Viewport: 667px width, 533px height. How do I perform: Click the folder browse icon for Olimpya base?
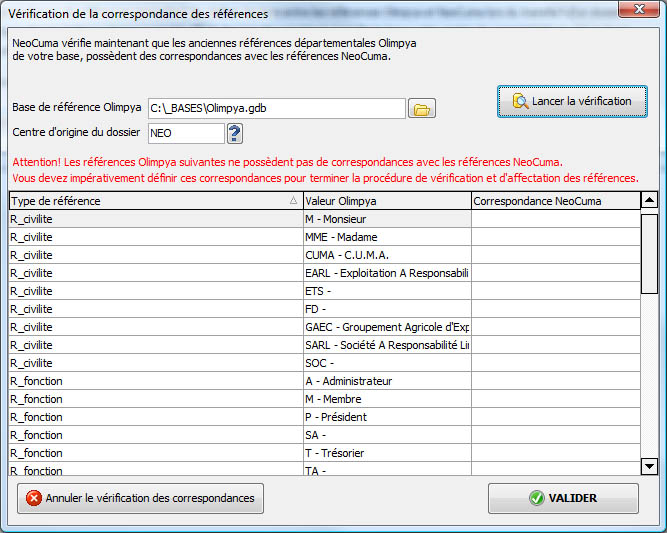[x=422, y=108]
